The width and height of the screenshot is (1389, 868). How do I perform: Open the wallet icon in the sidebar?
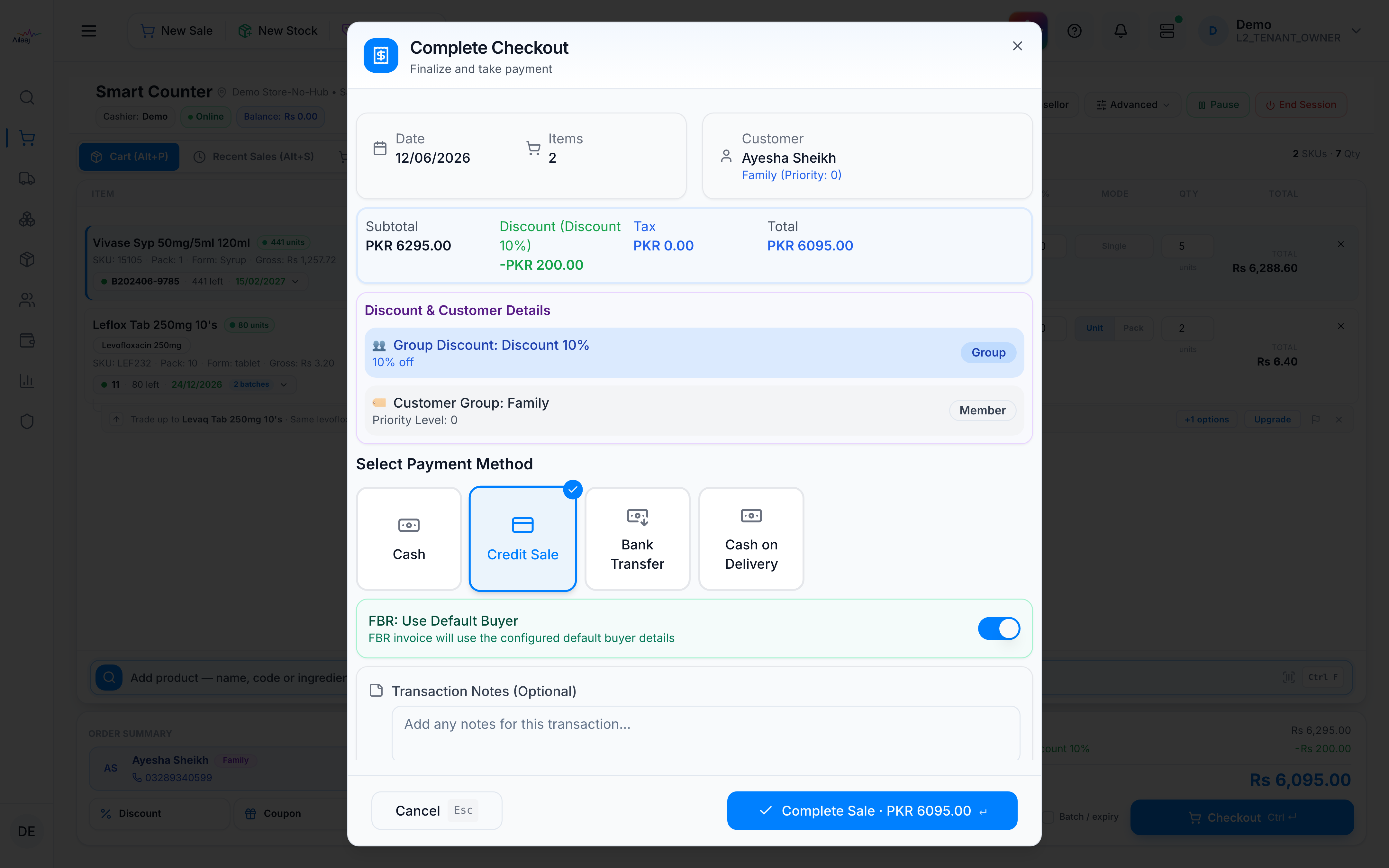coord(27,340)
